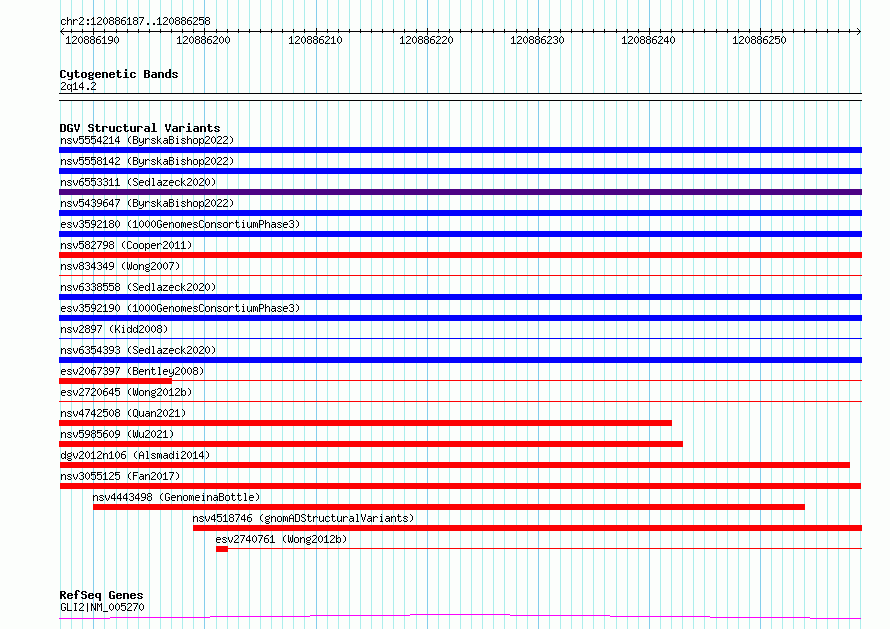
Task: Click nsv5439647 (ByrskaBishop2022) label
Action: click(x=147, y=203)
